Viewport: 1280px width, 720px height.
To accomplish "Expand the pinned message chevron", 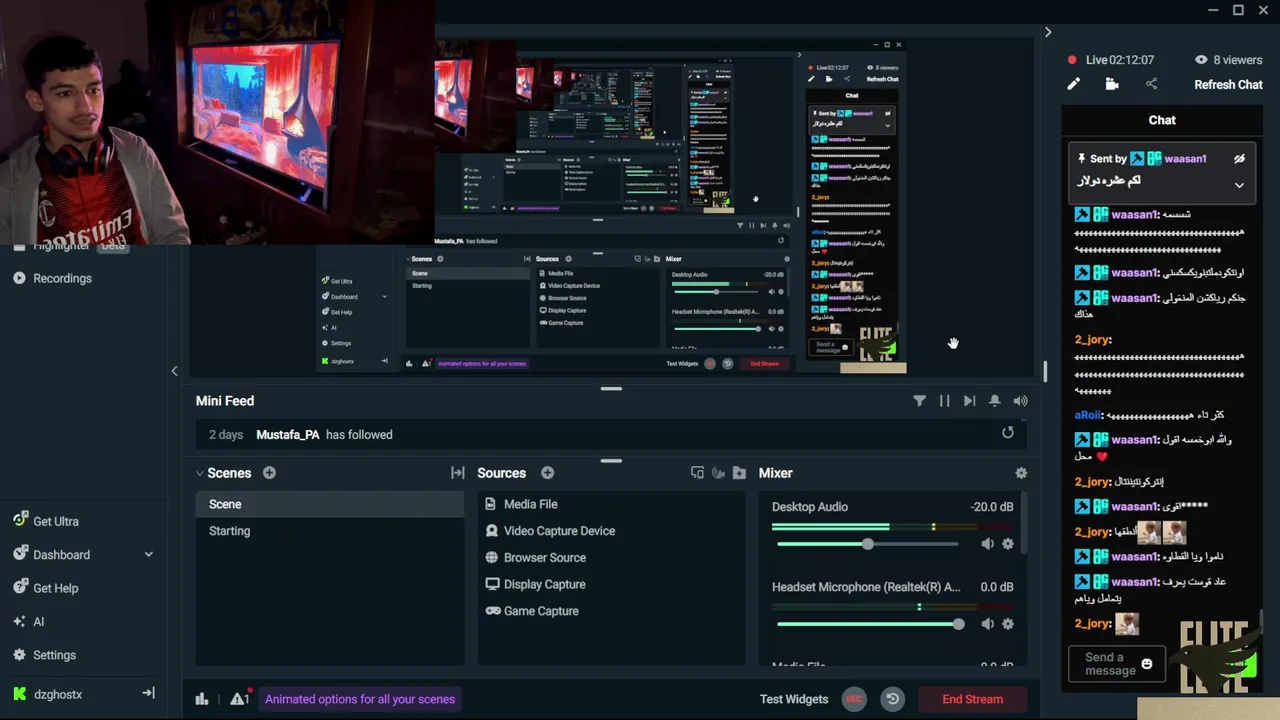I will point(1239,185).
